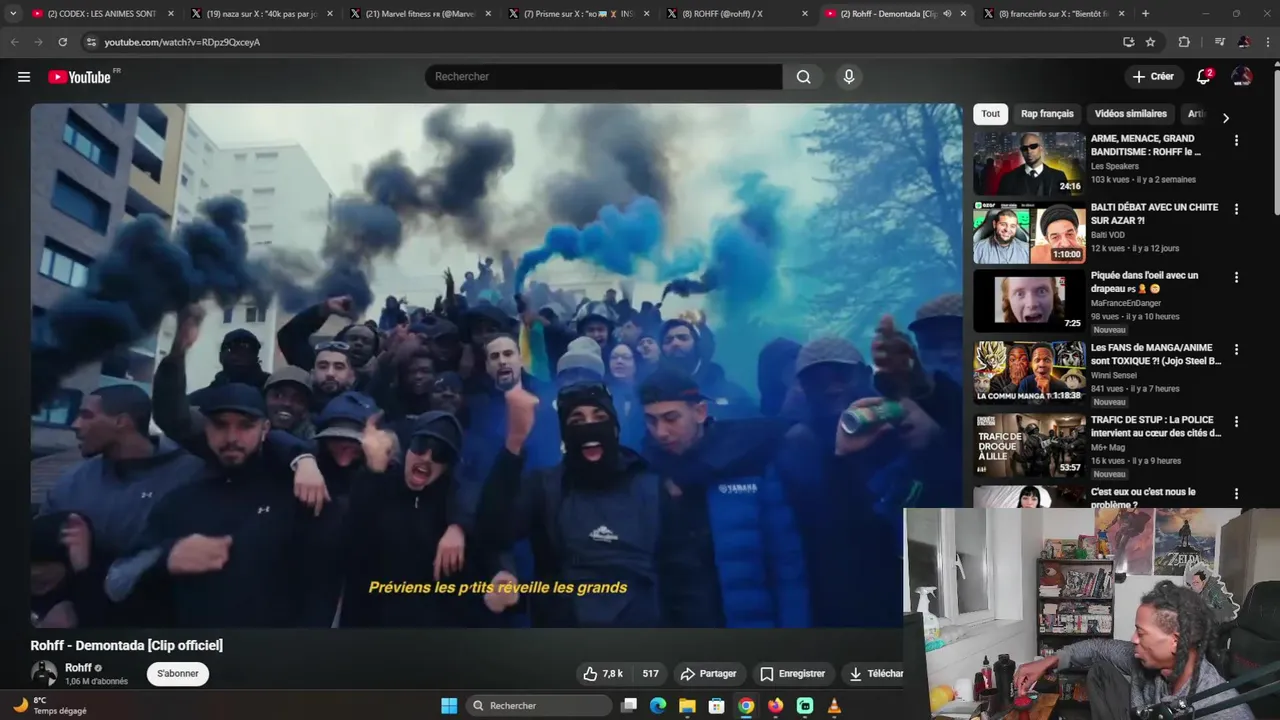Click the taskbar Rechercher search box
1280x720 pixels.
point(540,705)
